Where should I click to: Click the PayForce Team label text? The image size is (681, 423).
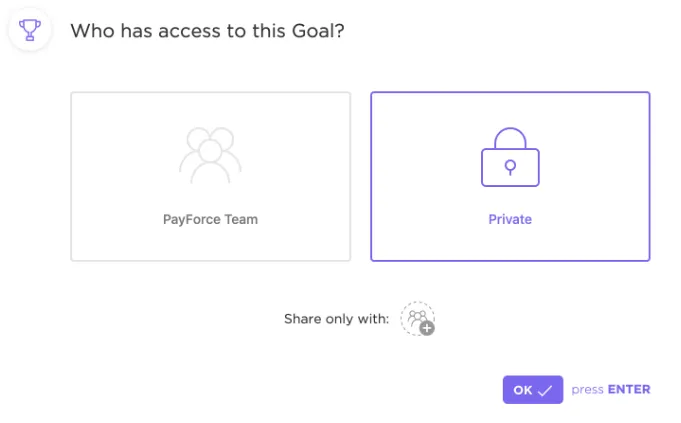pyautogui.click(x=210, y=219)
